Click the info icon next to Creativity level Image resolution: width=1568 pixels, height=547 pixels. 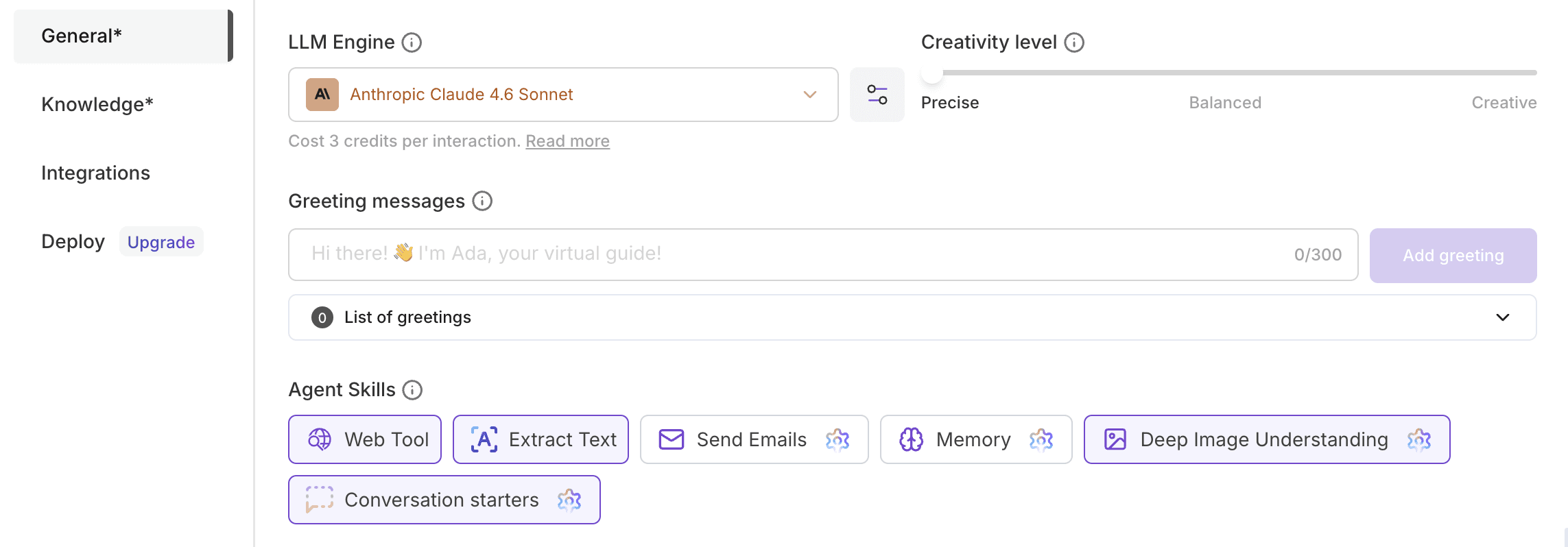point(1074,42)
